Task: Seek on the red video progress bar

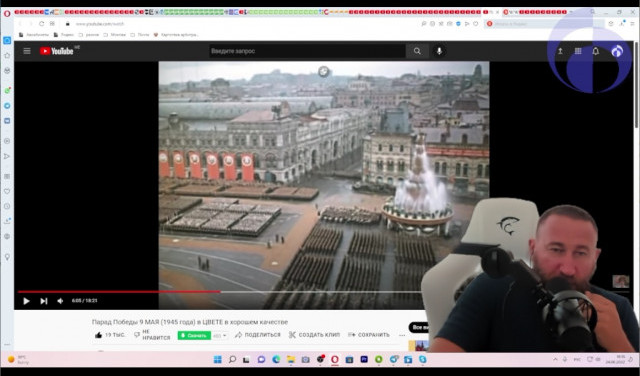Action: 119,291
